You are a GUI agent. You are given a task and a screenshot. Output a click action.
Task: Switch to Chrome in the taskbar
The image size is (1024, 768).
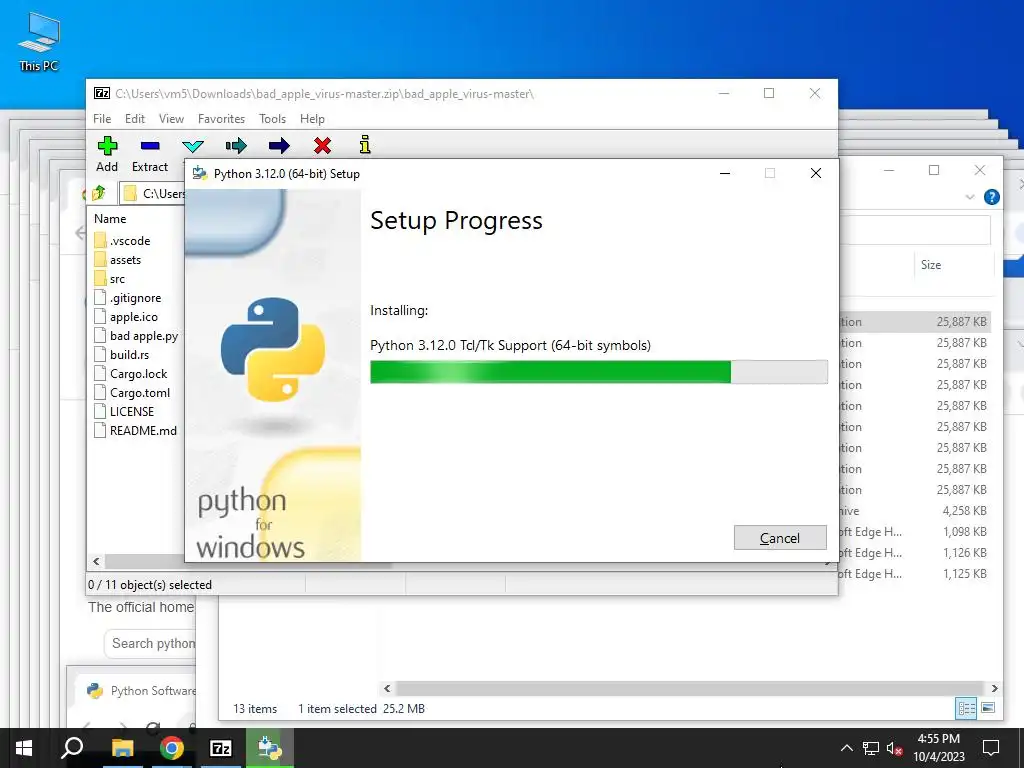pyautogui.click(x=171, y=748)
